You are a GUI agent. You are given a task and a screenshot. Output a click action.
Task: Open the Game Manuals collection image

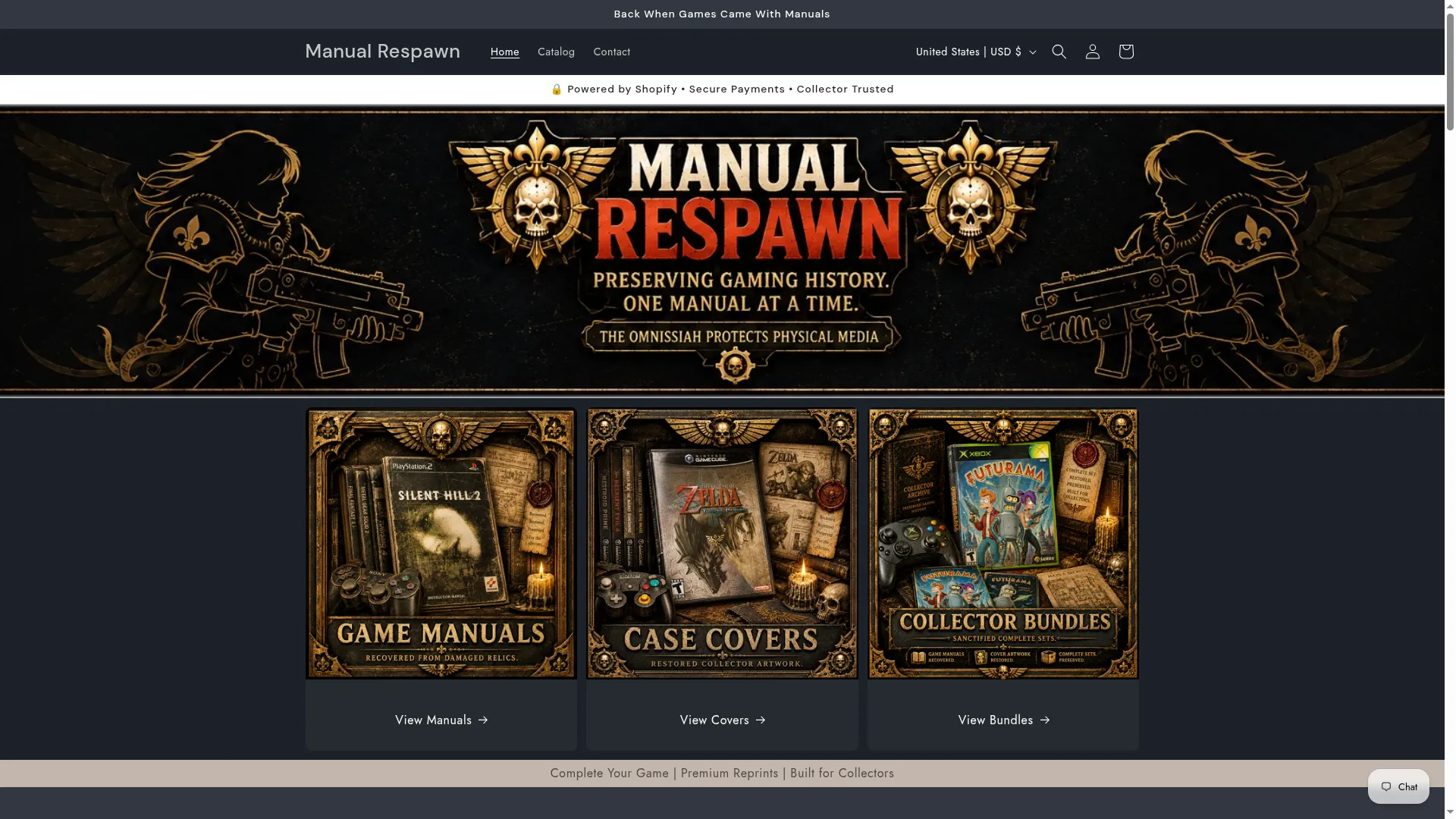click(441, 544)
